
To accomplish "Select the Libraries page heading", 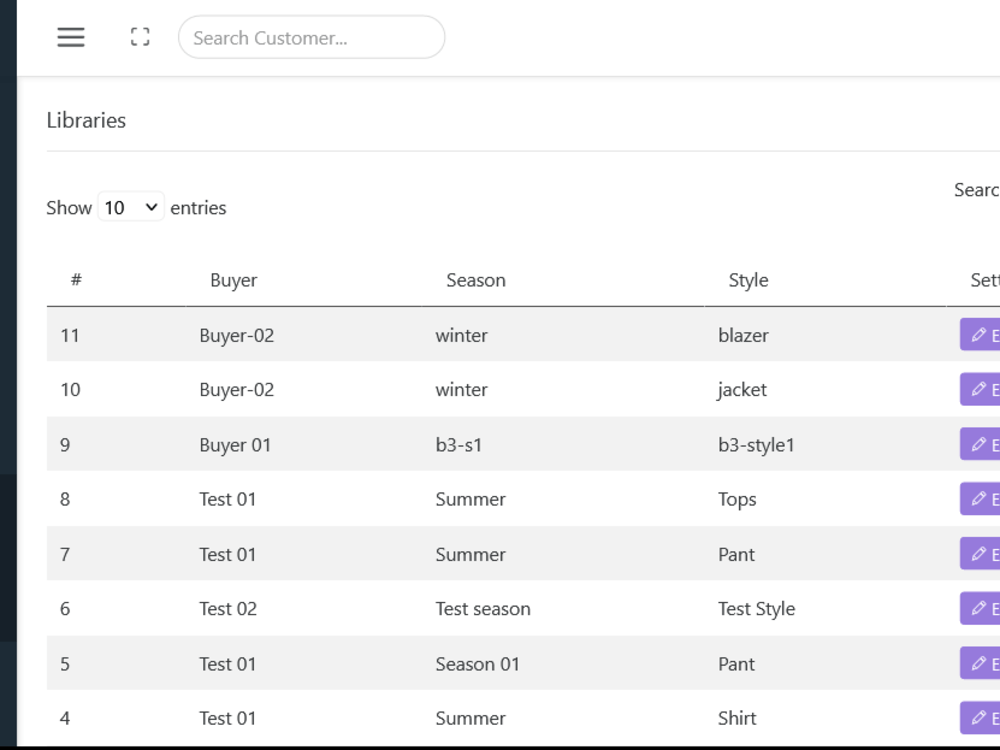I will tap(86, 120).
